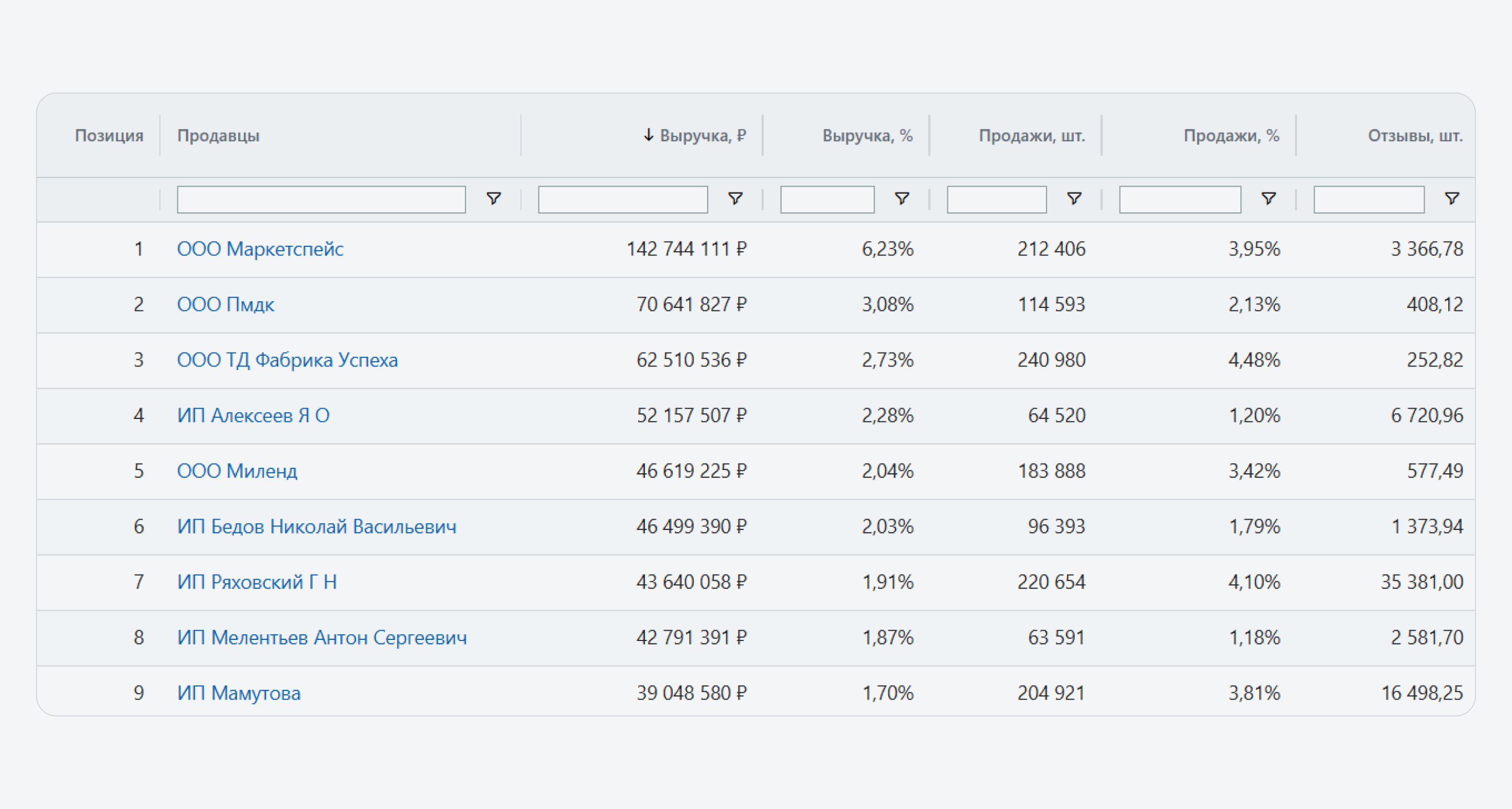Open filter icon for Выручка % column
Viewport: 1512px width, 809px height.
coord(902,199)
